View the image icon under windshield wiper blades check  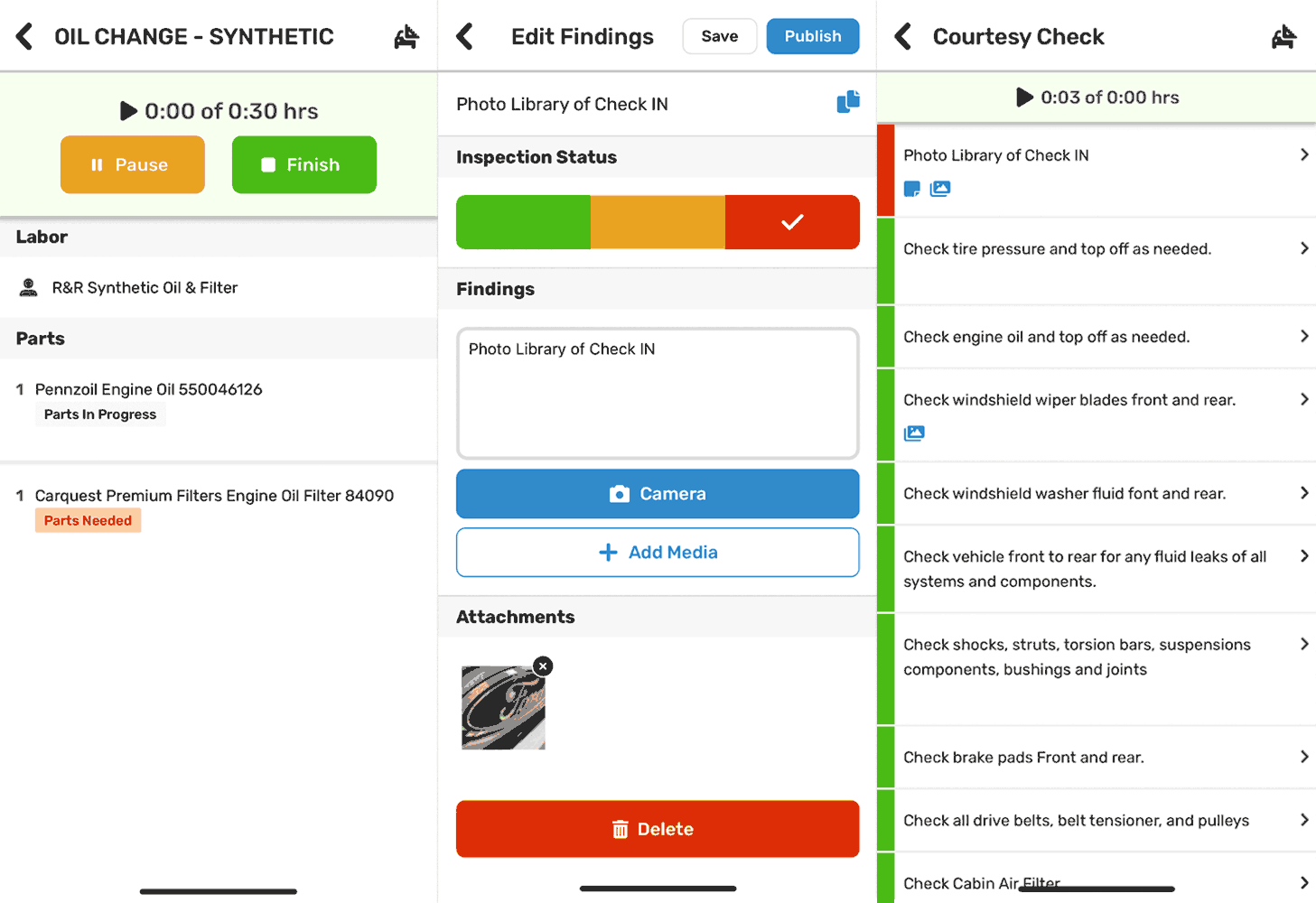(914, 433)
